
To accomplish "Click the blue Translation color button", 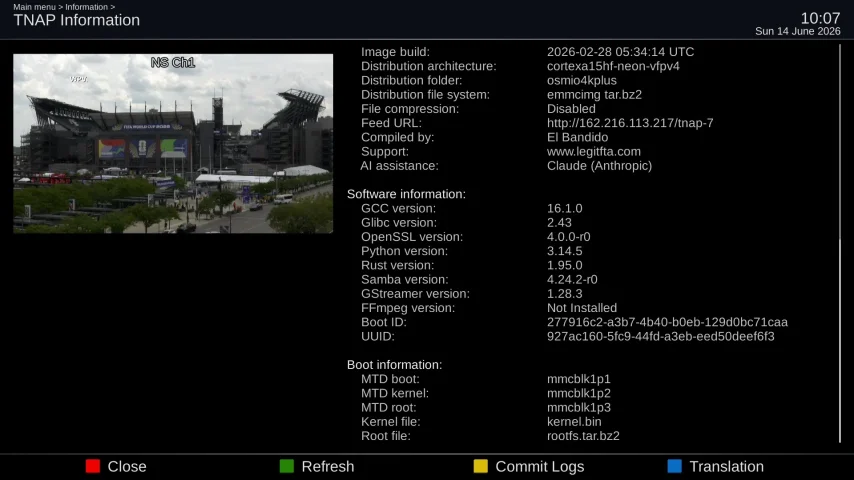I will (674, 466).
